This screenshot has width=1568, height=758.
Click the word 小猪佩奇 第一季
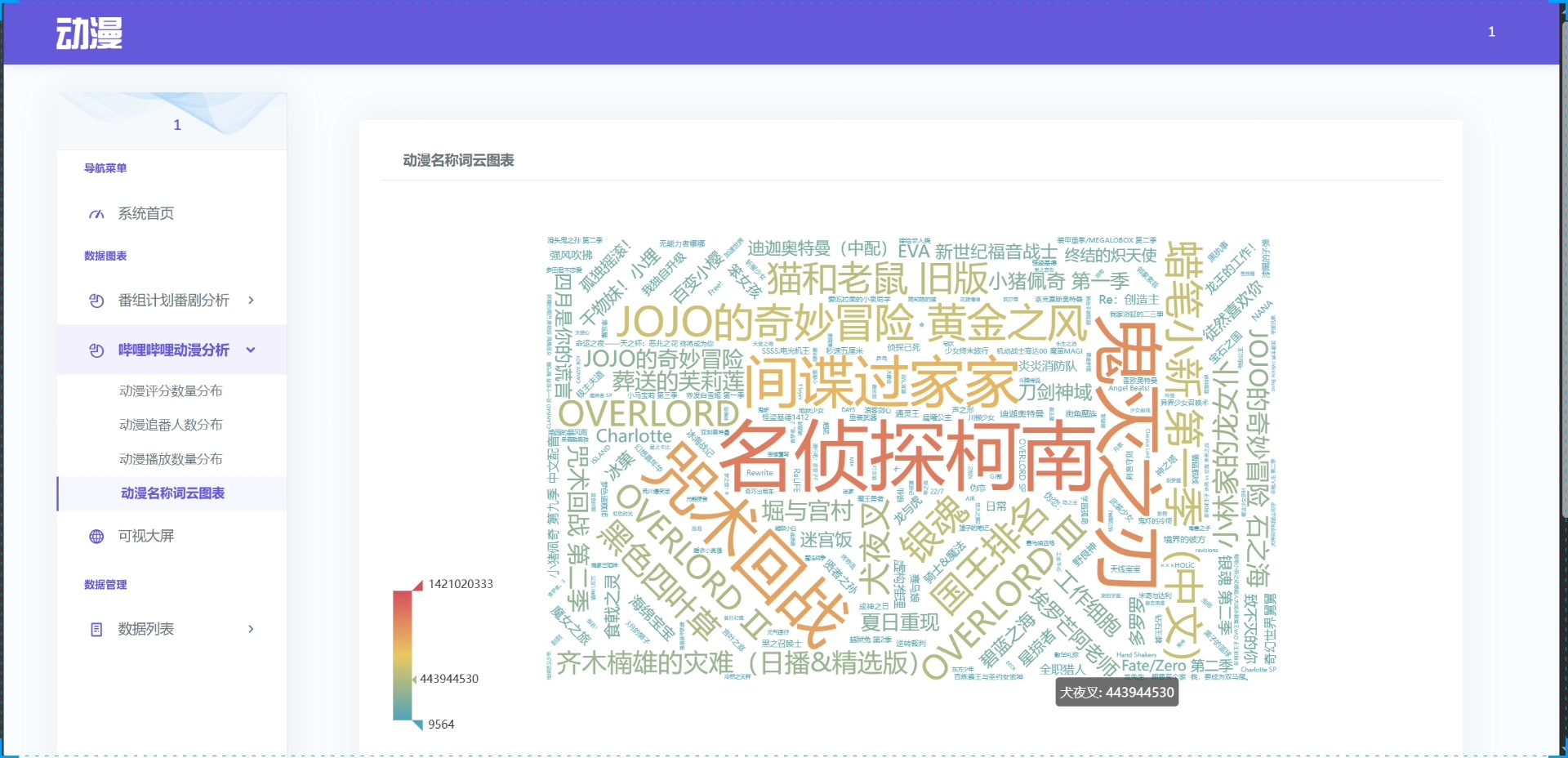point(1059,281)
